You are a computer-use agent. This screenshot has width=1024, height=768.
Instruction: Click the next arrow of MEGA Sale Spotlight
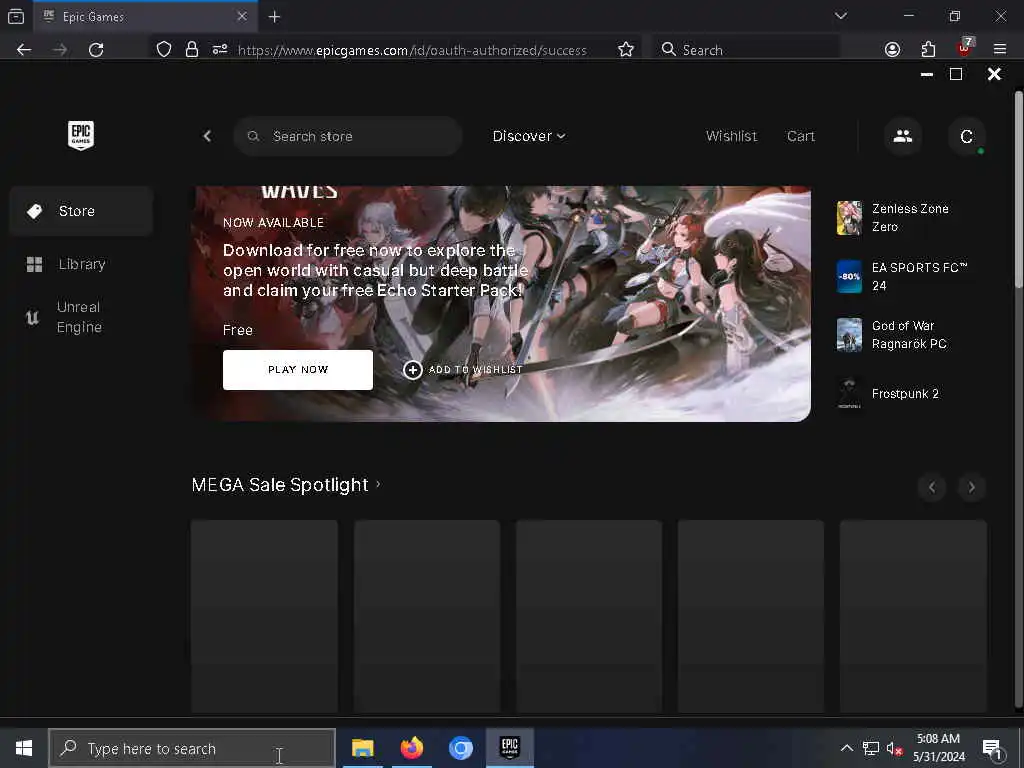coord(971,487)
